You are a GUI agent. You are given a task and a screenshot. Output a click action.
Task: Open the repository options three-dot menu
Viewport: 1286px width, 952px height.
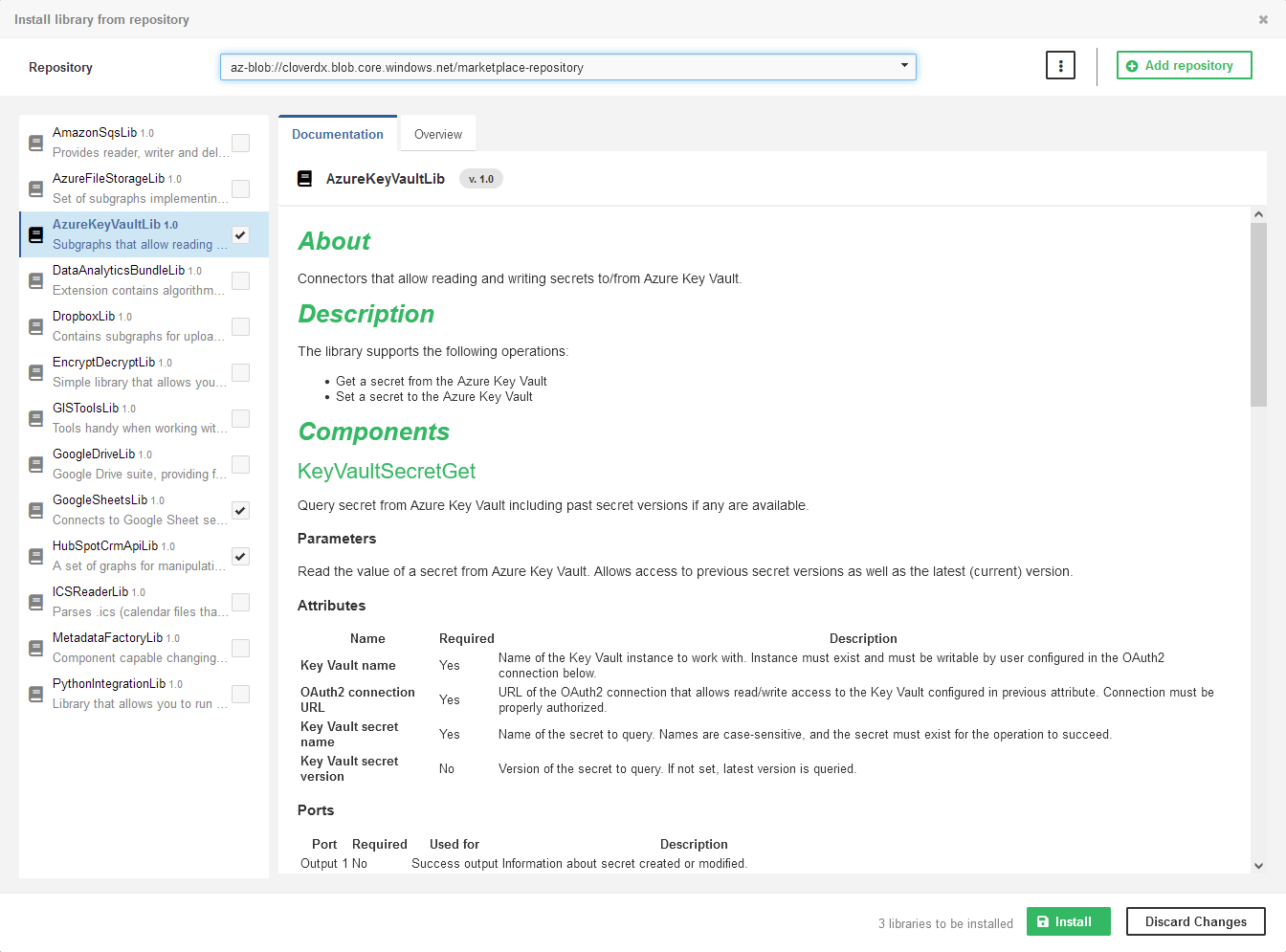point(1060,65)
